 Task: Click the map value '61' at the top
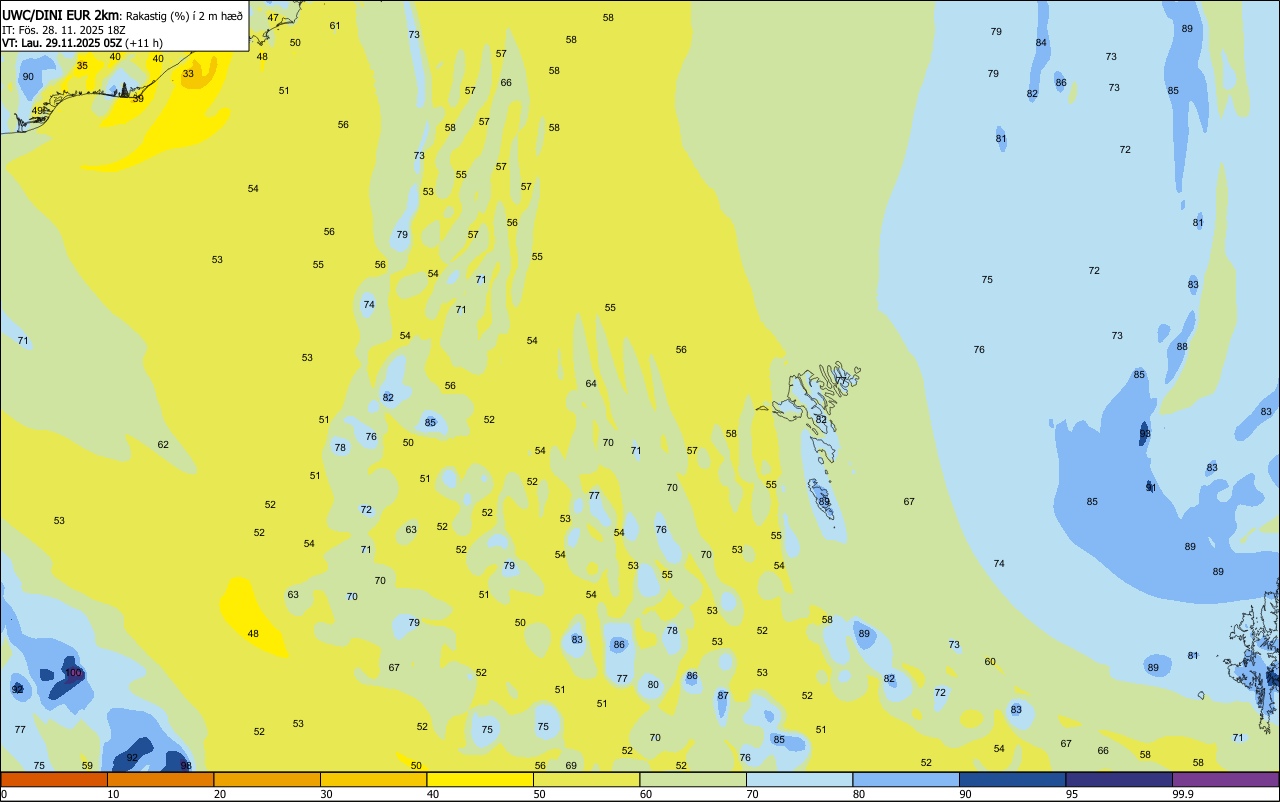(335, 26)
